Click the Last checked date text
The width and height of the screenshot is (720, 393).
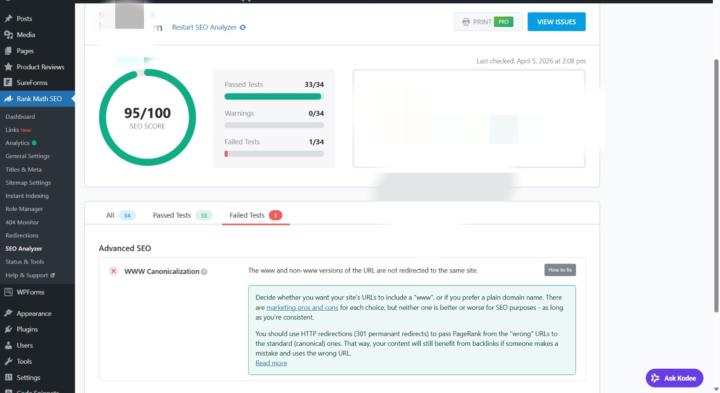pos(531,61)
